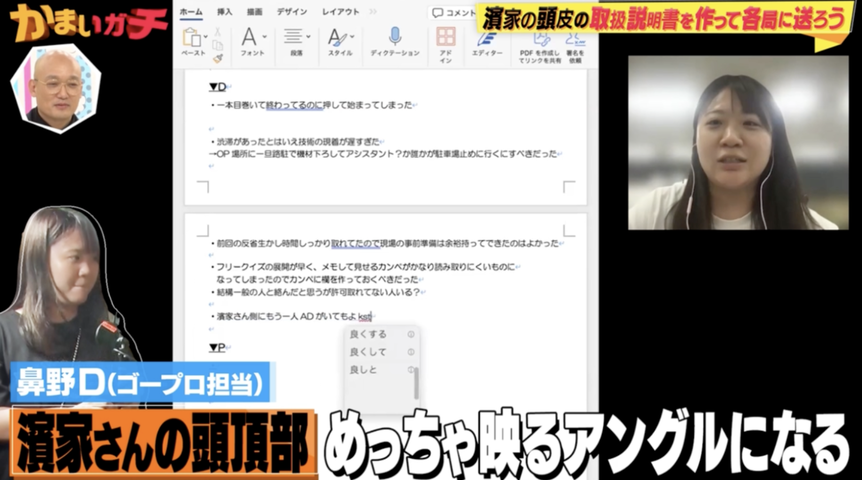
Task: Click the line starting 結構一般の人と絡んだ
Action: pos(316,293)
